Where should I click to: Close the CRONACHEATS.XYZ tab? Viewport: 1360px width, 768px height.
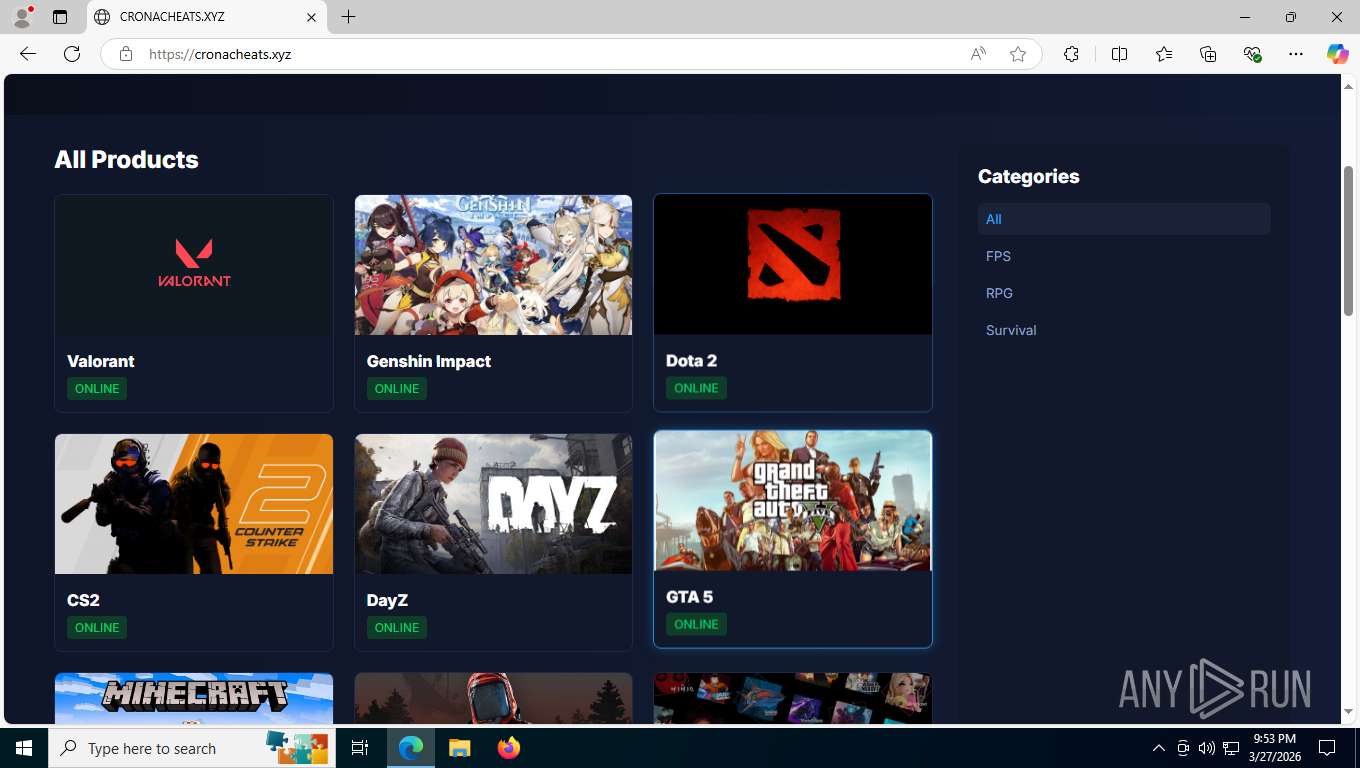tap(311, 17)
